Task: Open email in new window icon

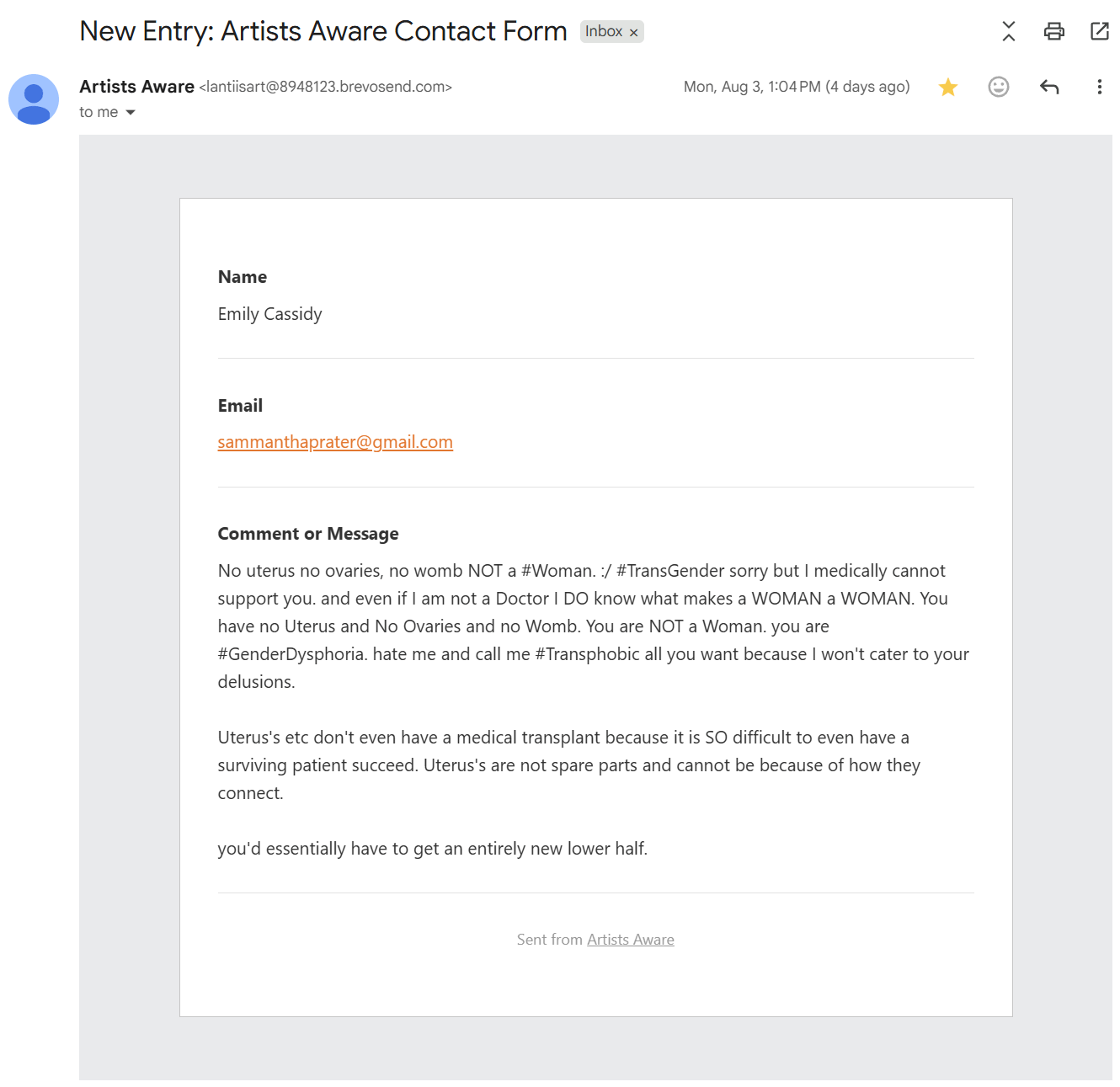Action: point(1099,32)
